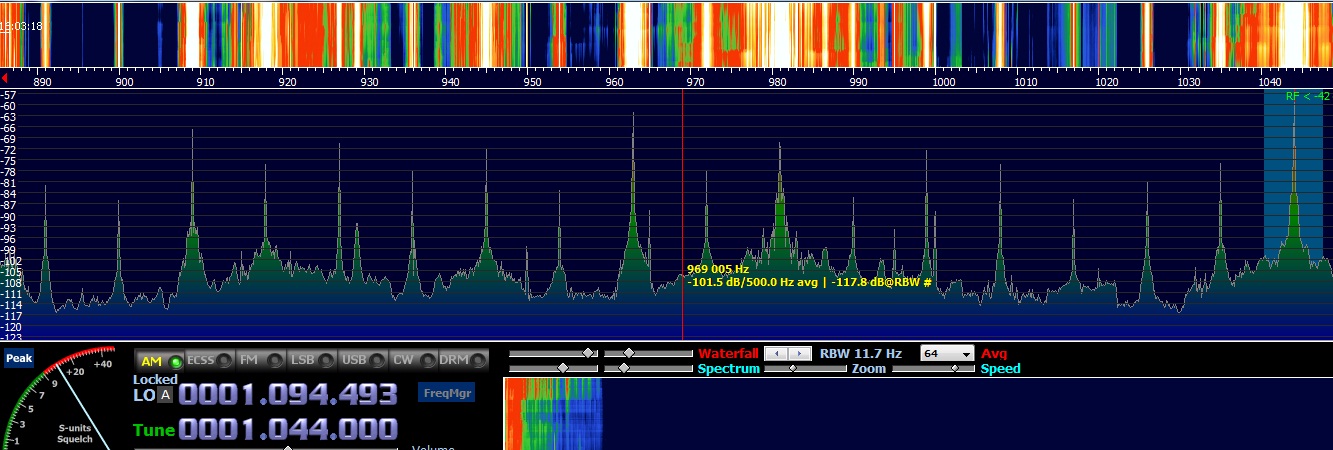Click the red left-arrow marker below timestamp

coord(5,78)
